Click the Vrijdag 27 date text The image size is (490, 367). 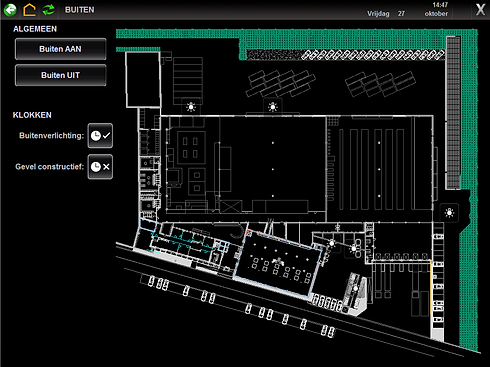[x=386, y=14]
